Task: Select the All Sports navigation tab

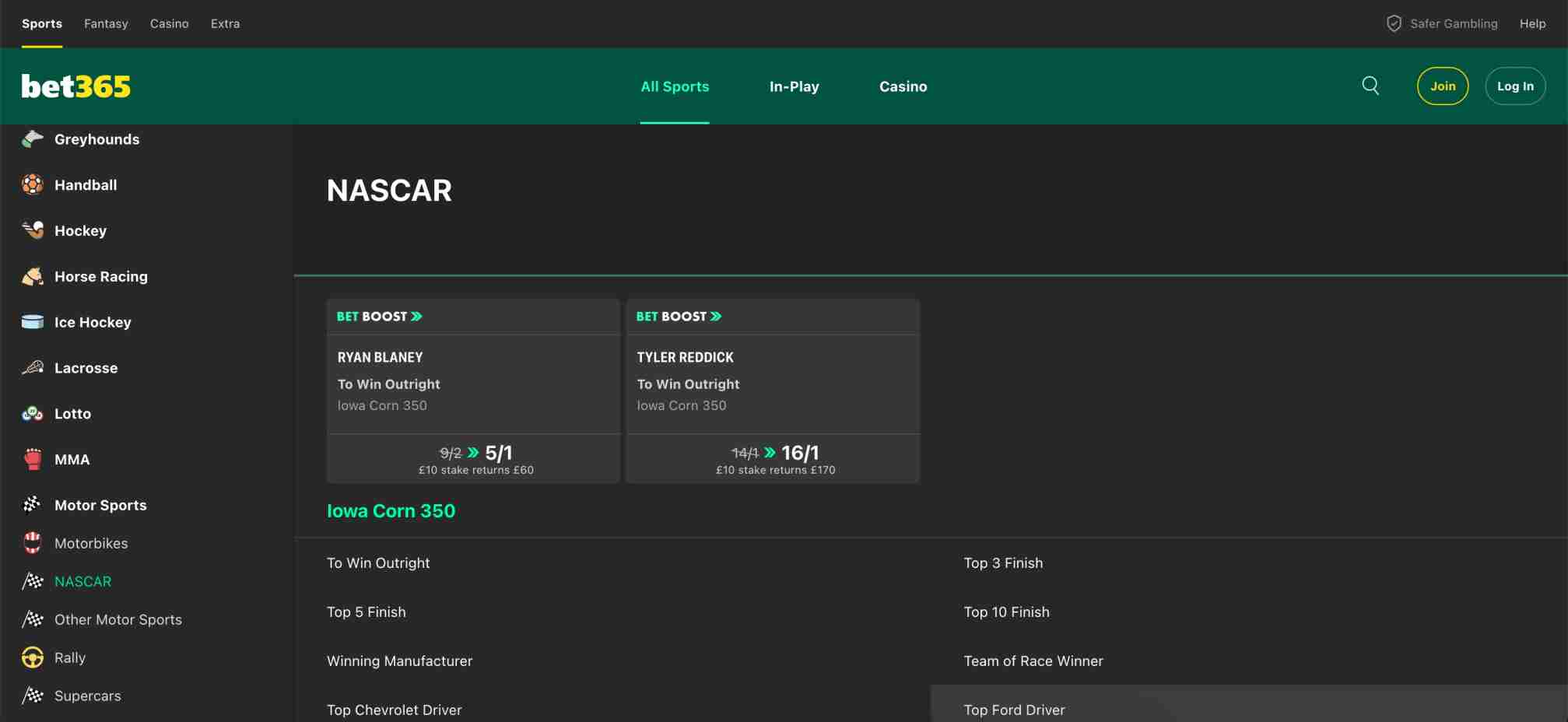Action: pyautogui.click(x=675, y=86)
